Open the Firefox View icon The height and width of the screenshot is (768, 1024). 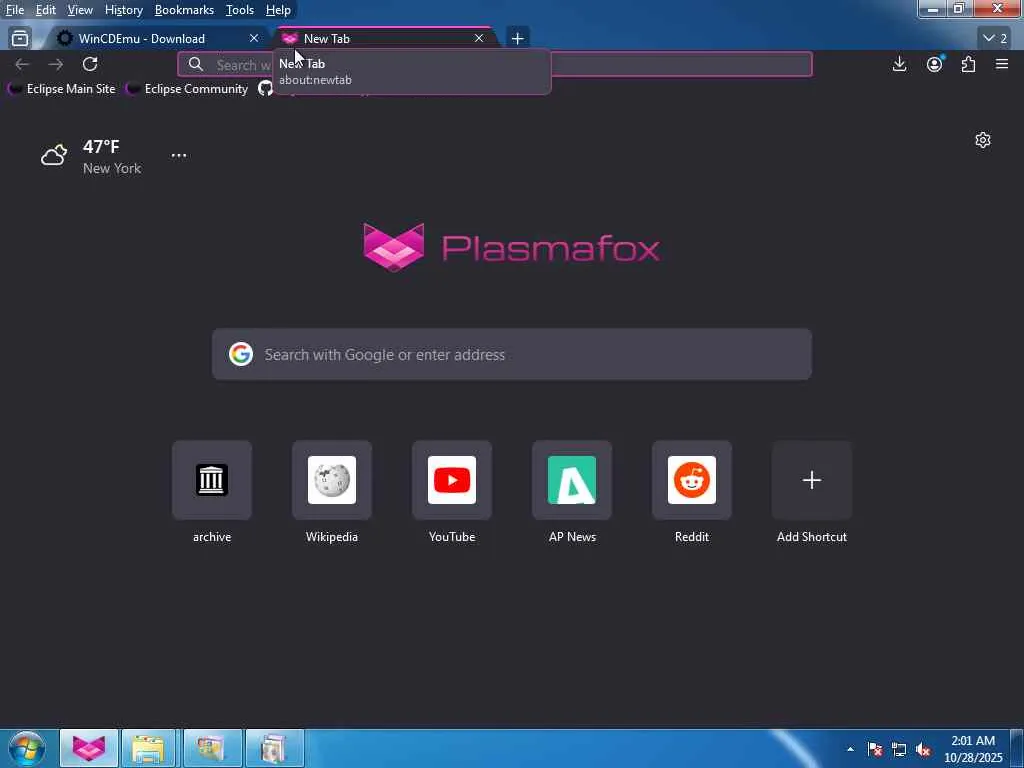coord(20,39)
